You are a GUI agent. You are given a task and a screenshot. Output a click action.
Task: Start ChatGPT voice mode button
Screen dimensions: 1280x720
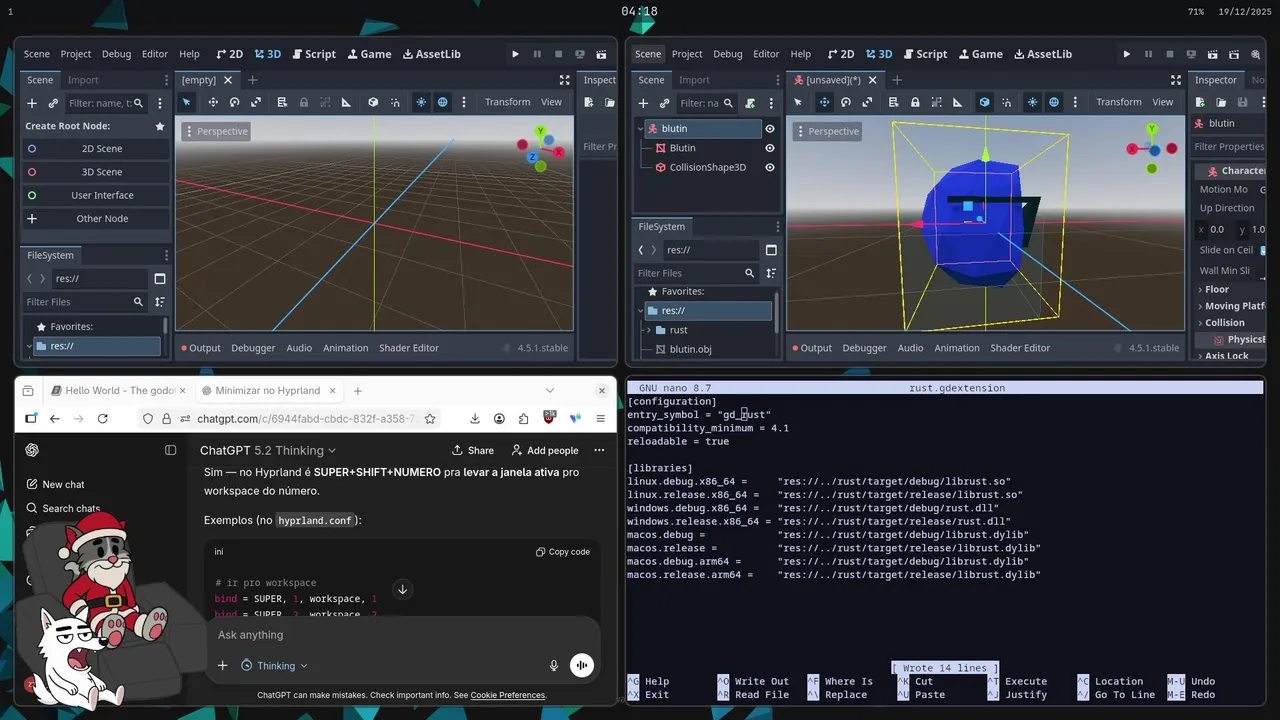[x=581, y=665]
